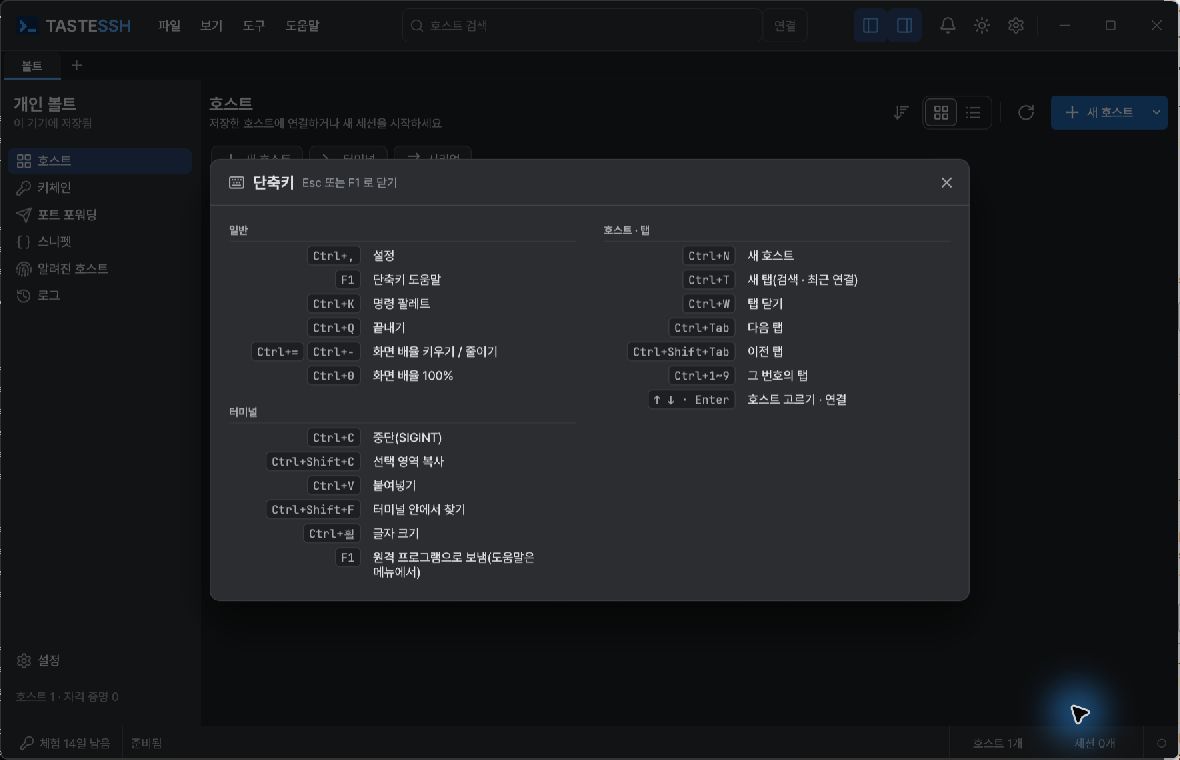Click the history icon beside 로그
The width and height of the screenshot is (1180, 760).
tap(24, 296)
